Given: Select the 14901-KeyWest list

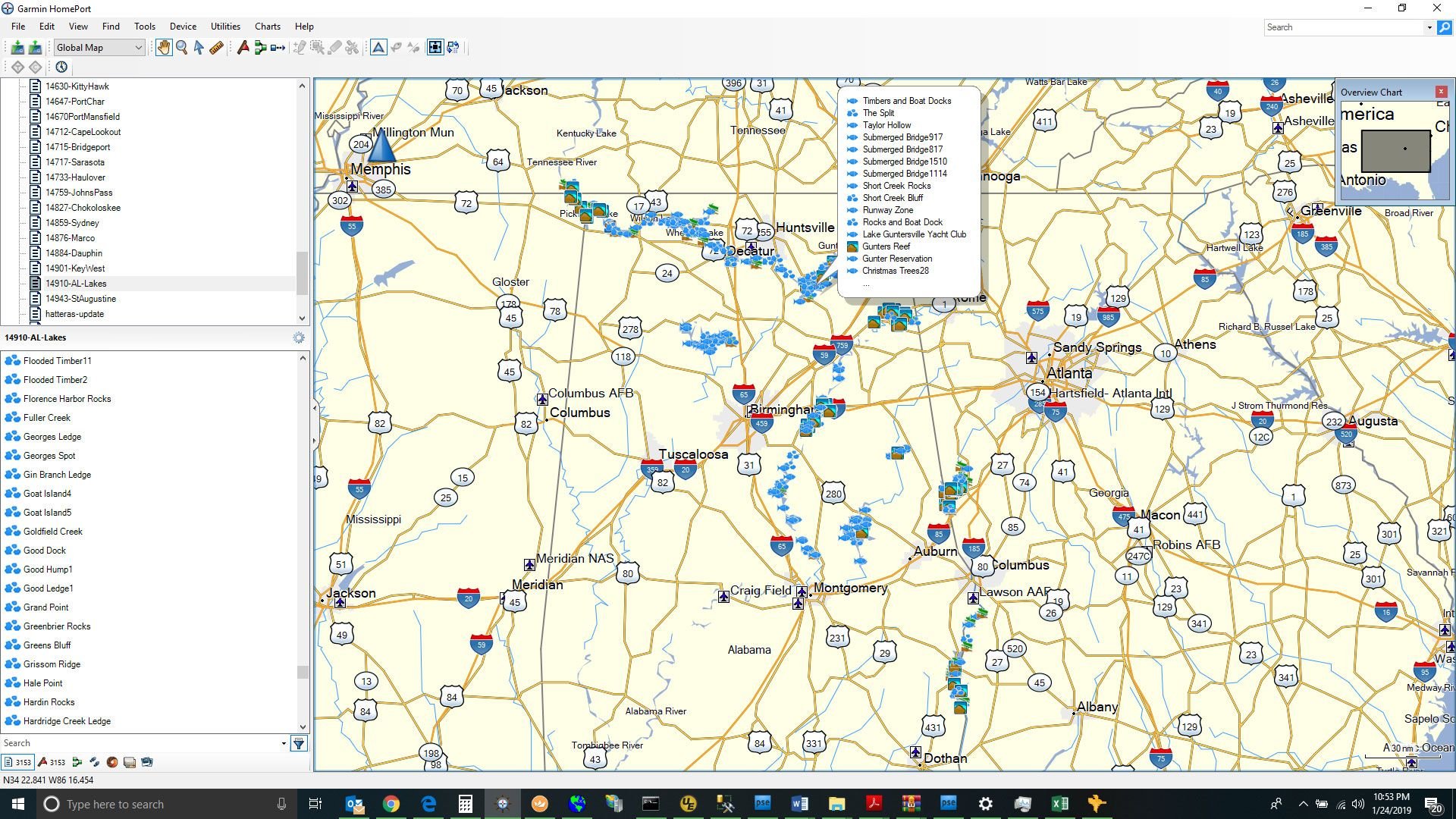Looking at the screenshot, I should [x=75, y=268].
